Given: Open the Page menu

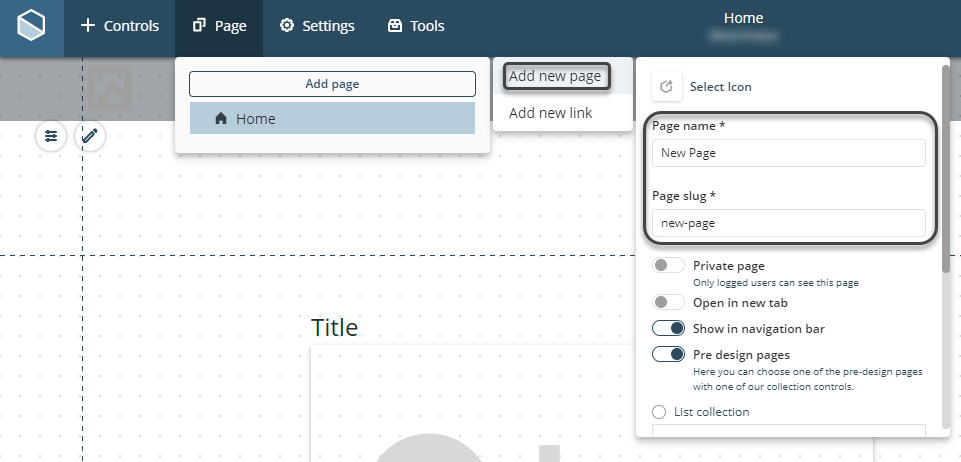Looking at the screenshot, I should pyautogui.click(x=219, y=26).
